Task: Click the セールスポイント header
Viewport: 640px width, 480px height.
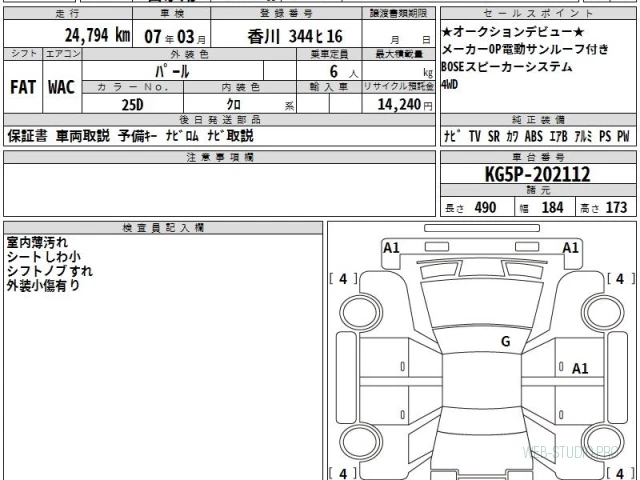Action: tap(538, 13)
